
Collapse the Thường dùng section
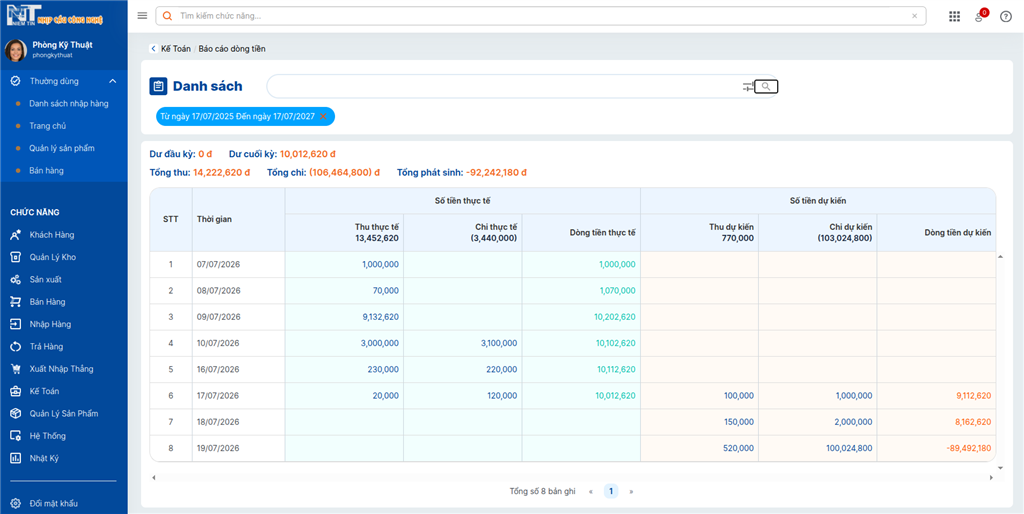point(112,81)
